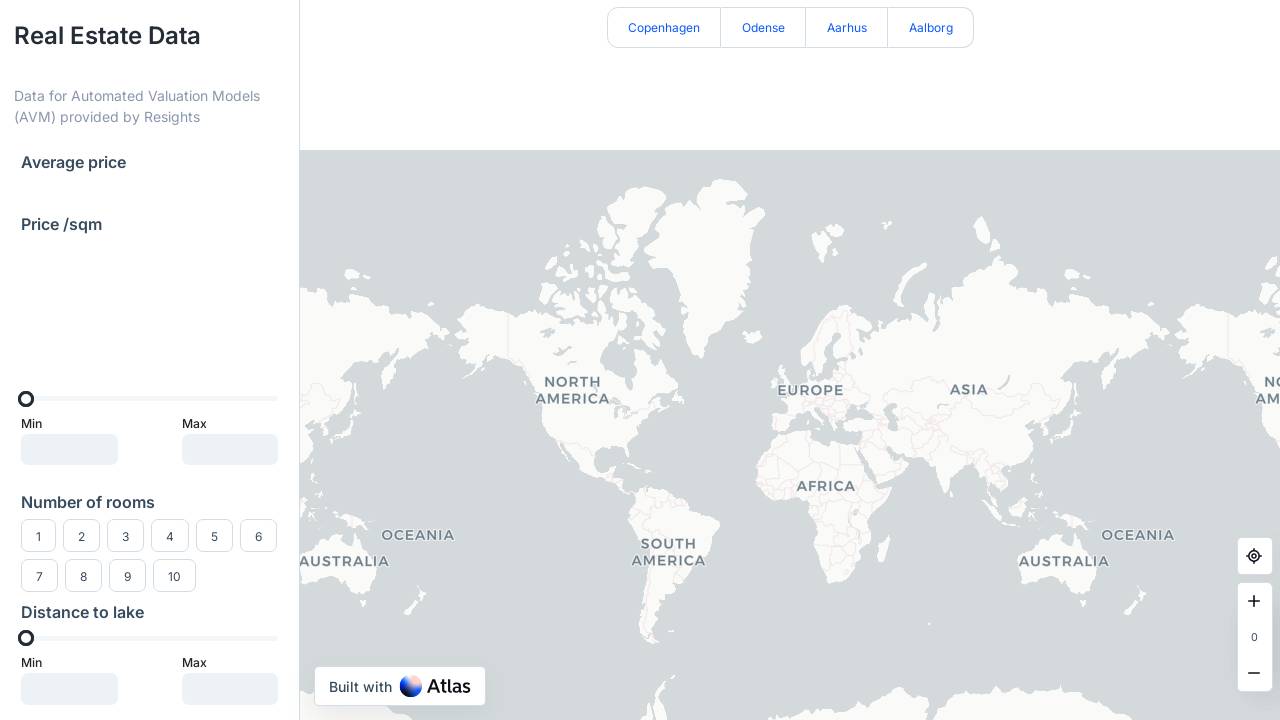
Task: Toggle the 4 rooms filter
Action: point(169,536)
